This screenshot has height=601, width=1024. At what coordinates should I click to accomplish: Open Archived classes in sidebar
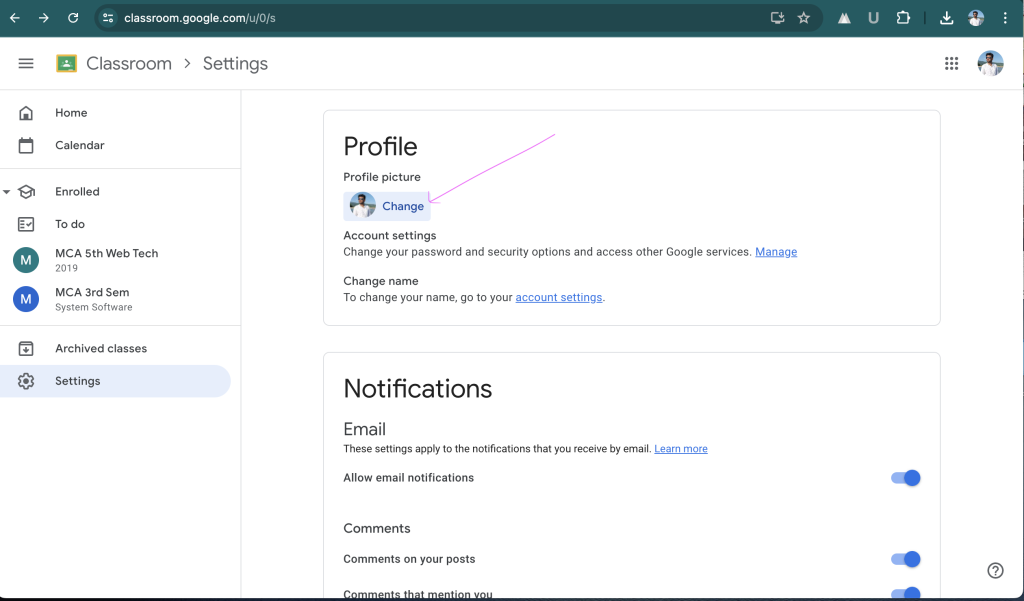pos(100,348)
